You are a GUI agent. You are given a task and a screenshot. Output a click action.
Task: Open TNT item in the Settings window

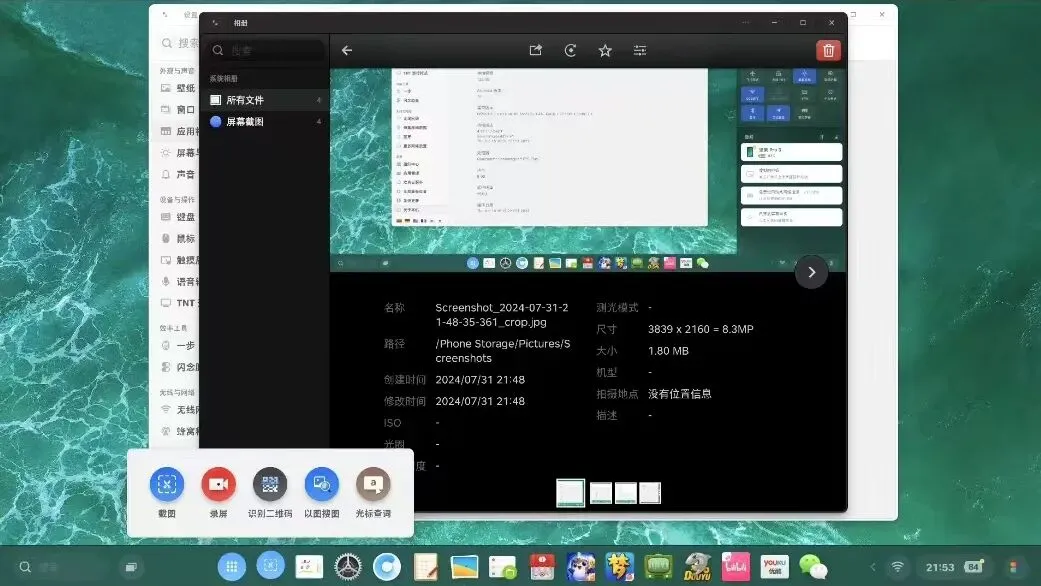tap(179, 303)
